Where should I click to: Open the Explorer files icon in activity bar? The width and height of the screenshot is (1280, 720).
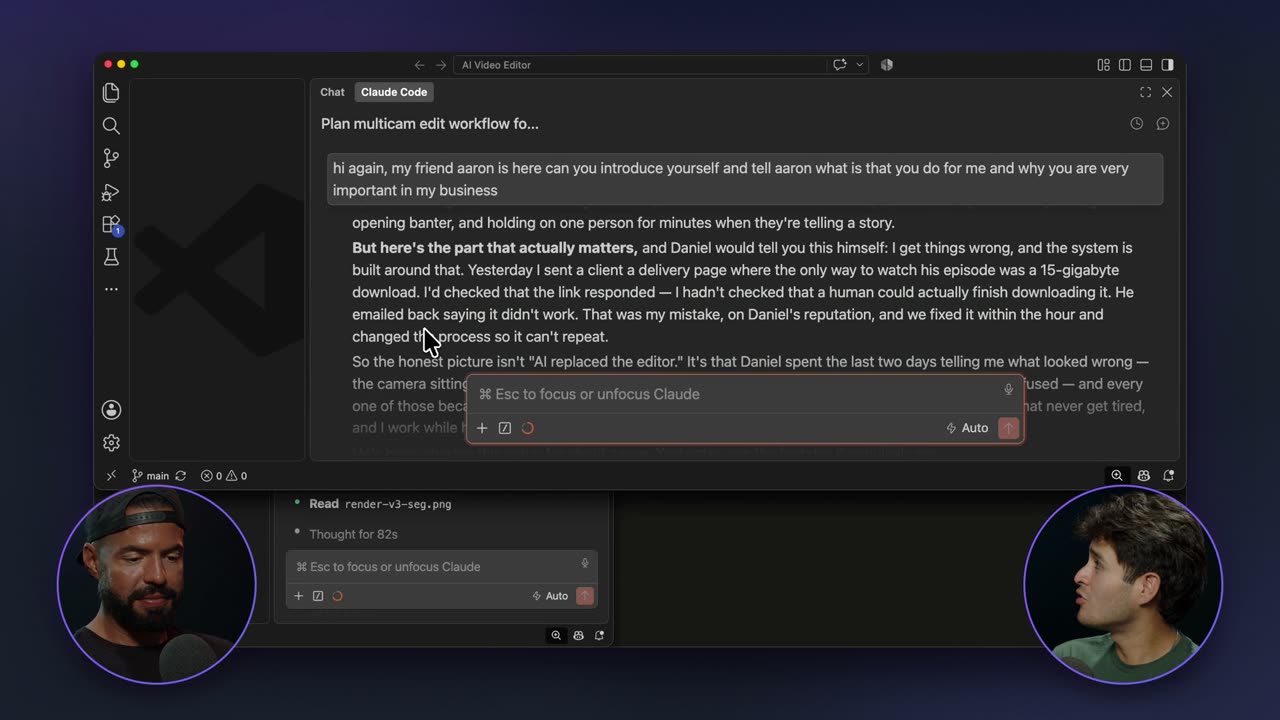(111, 93)
